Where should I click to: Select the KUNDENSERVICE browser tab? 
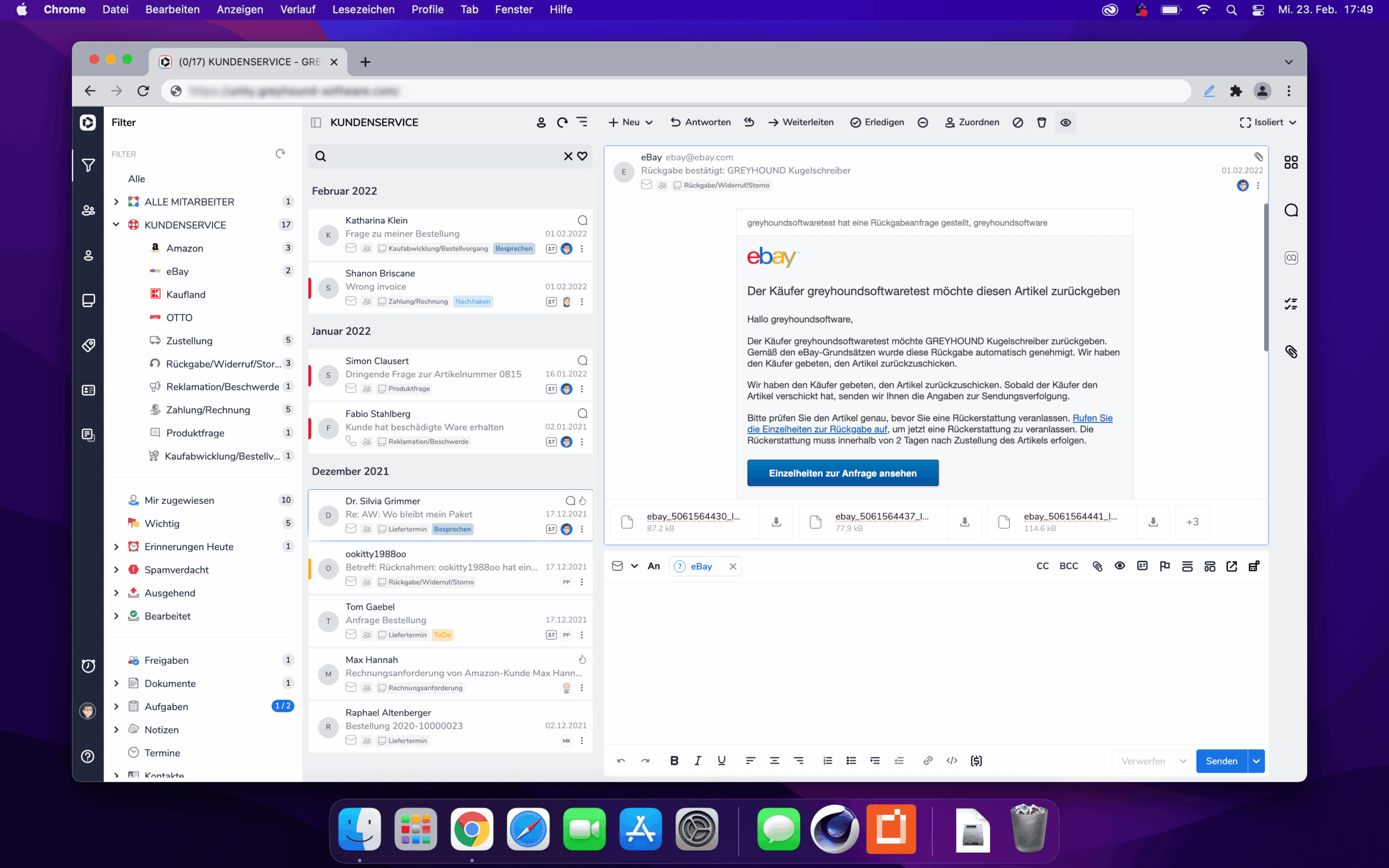point(248,62)
